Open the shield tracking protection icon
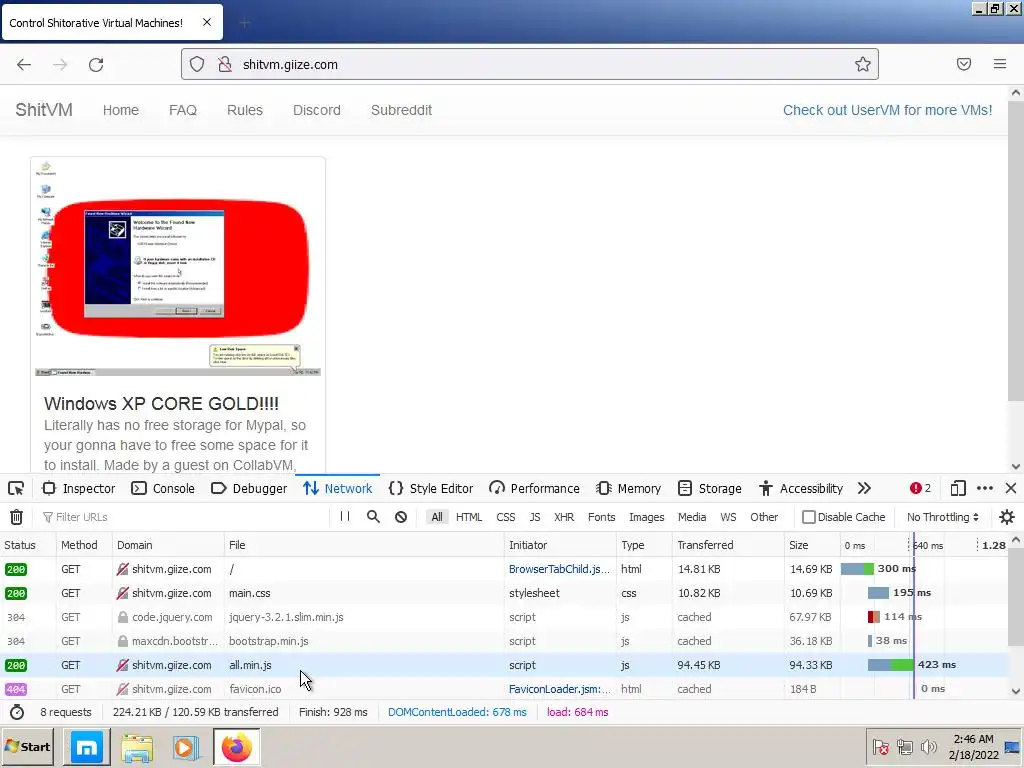Viewport: 1024px width, 768px height. click(x=197, y=64)
